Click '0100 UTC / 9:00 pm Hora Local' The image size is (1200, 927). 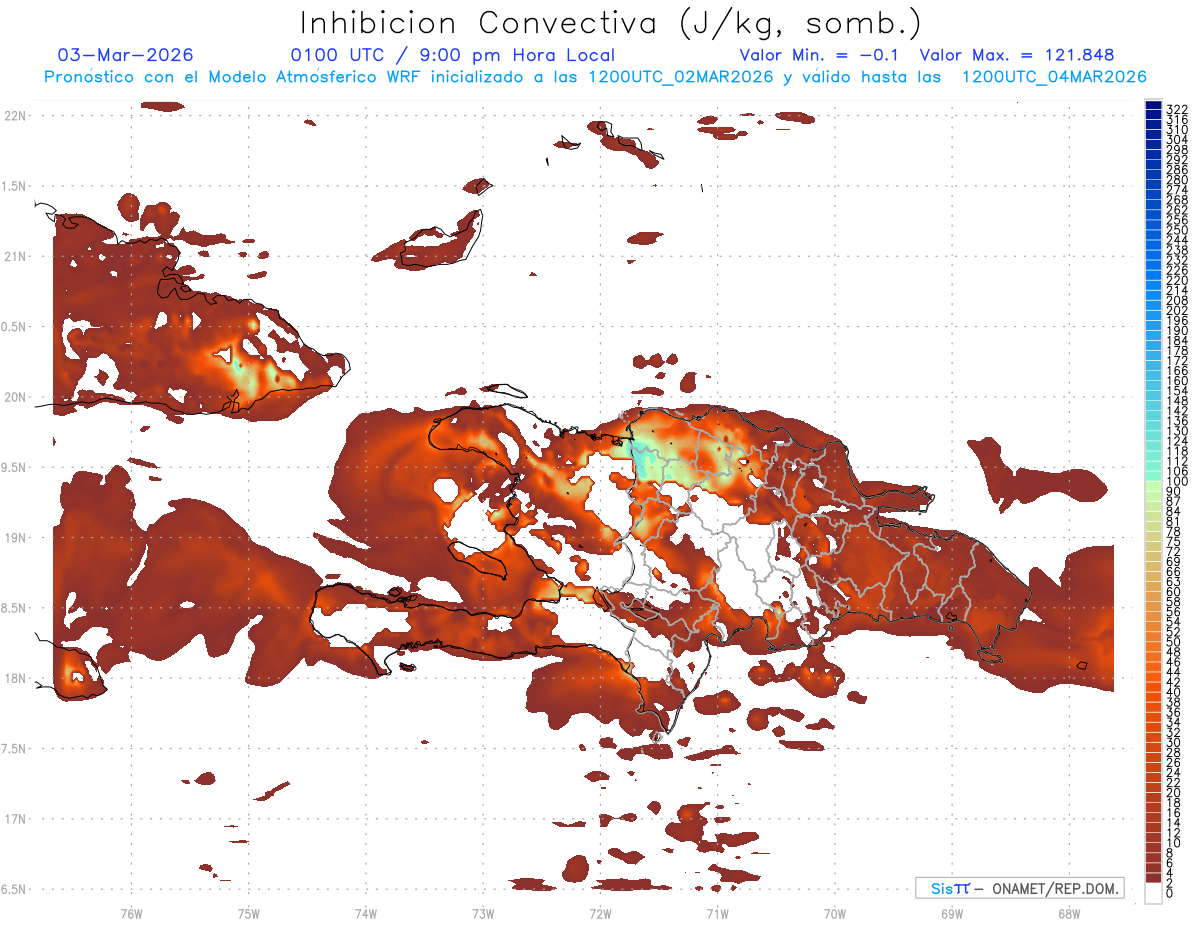(x=453, y=55)
